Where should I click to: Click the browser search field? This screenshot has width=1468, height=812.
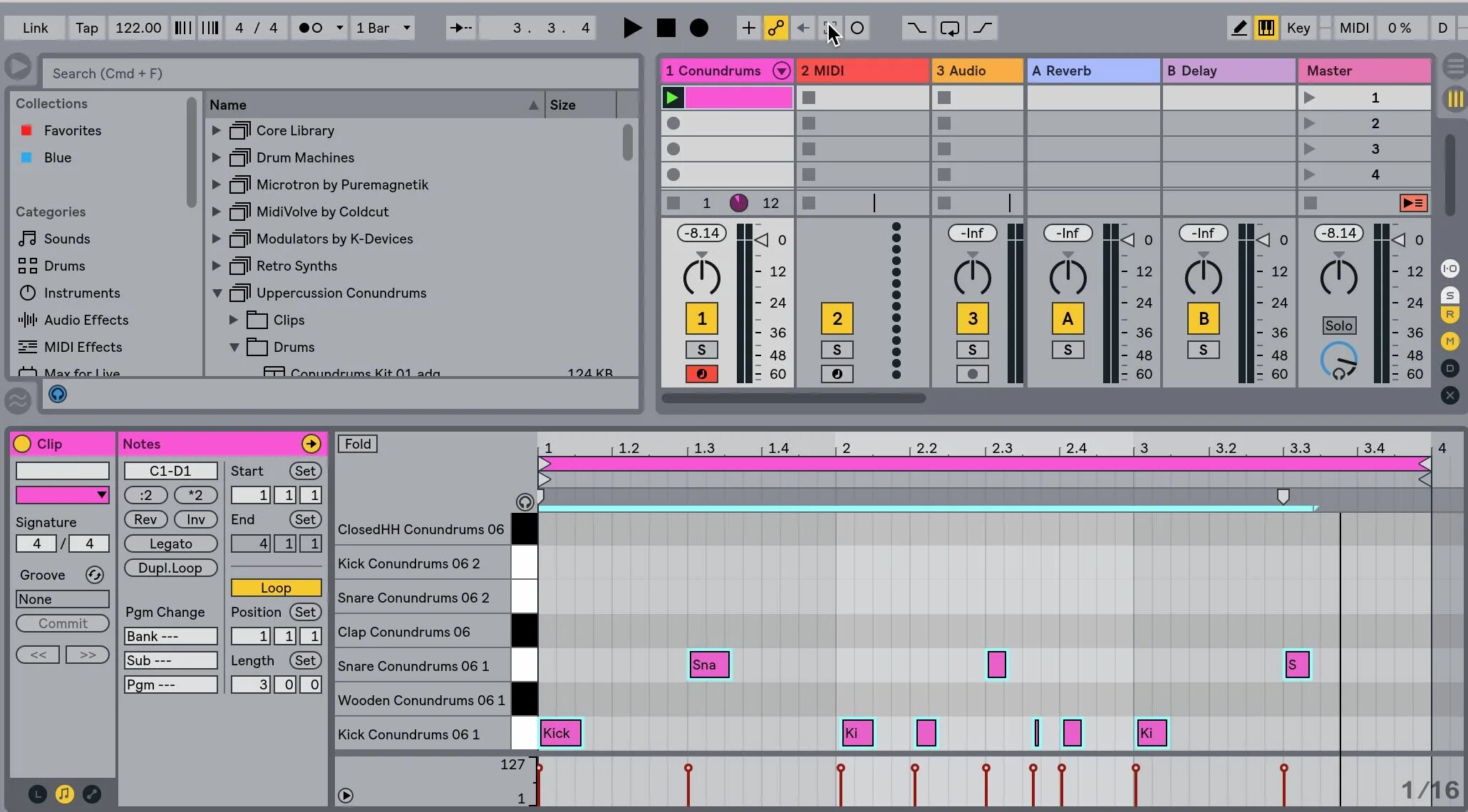[x=341, y=73]
